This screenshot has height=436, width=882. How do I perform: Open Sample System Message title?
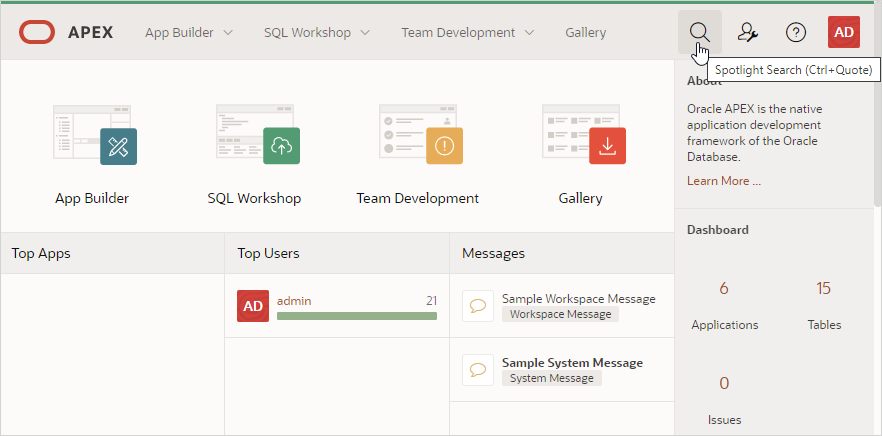tap(573, 363)
